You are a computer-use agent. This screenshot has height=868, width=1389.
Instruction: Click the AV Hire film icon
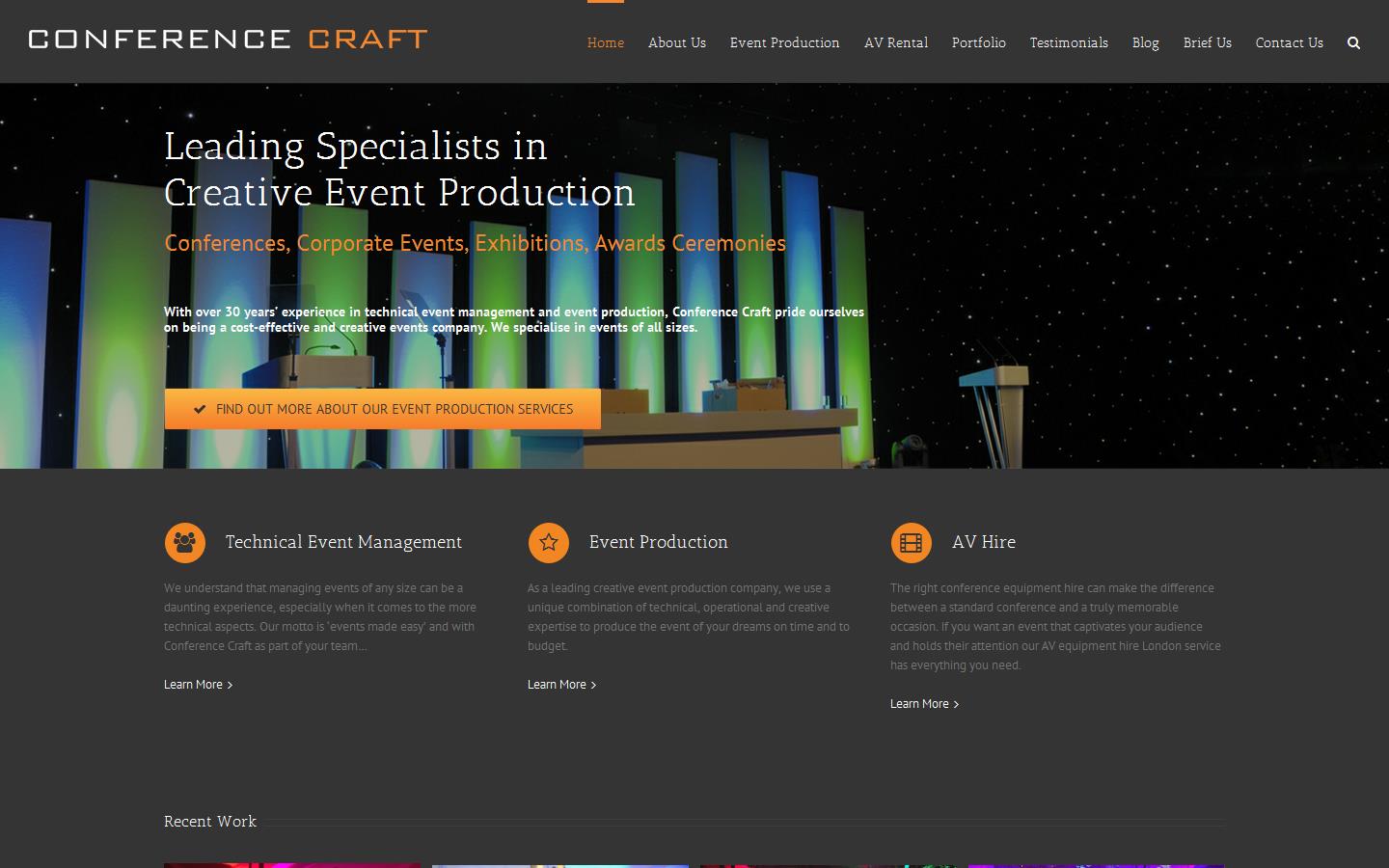[911, 542]
